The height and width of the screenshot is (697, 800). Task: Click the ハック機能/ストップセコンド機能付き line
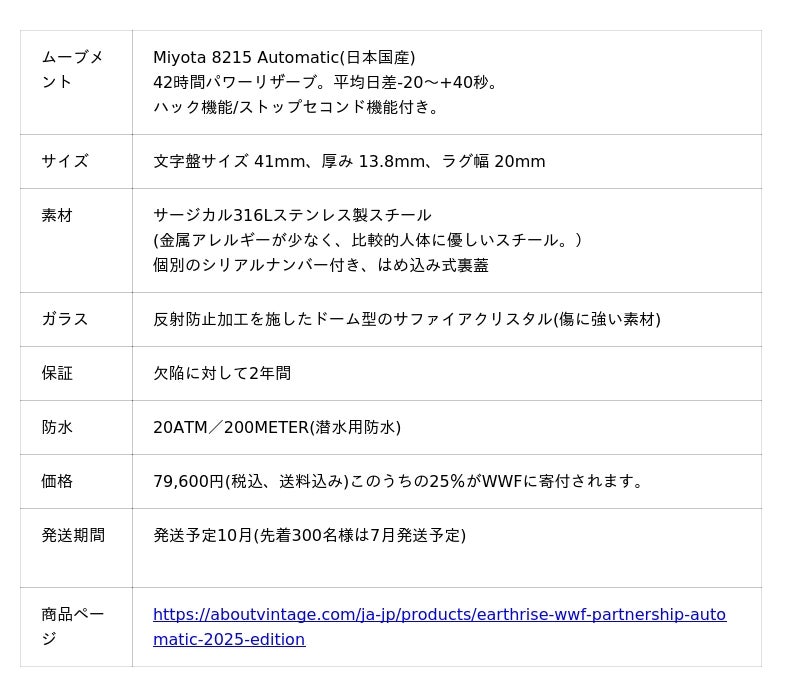(x=298, y=107)
